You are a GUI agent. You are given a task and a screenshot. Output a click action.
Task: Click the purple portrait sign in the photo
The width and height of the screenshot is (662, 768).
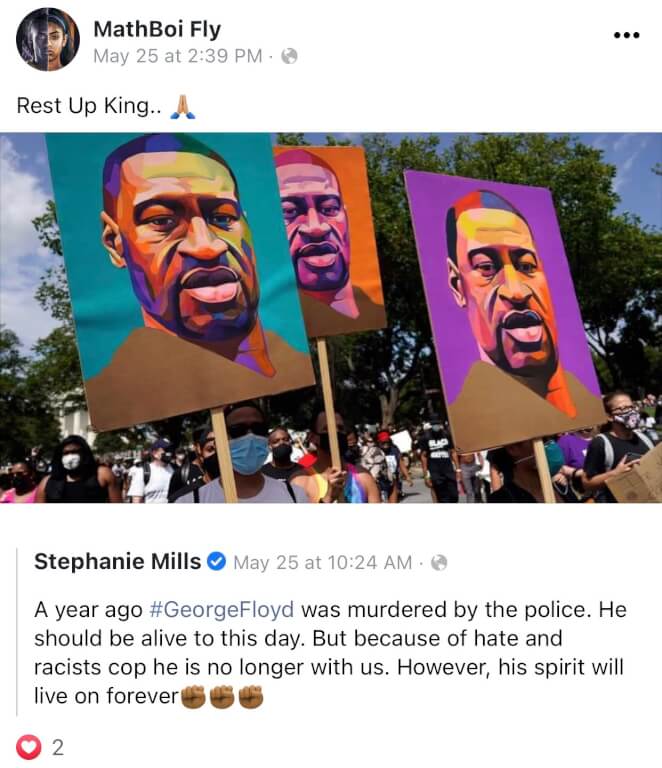(x=504, y=309)
